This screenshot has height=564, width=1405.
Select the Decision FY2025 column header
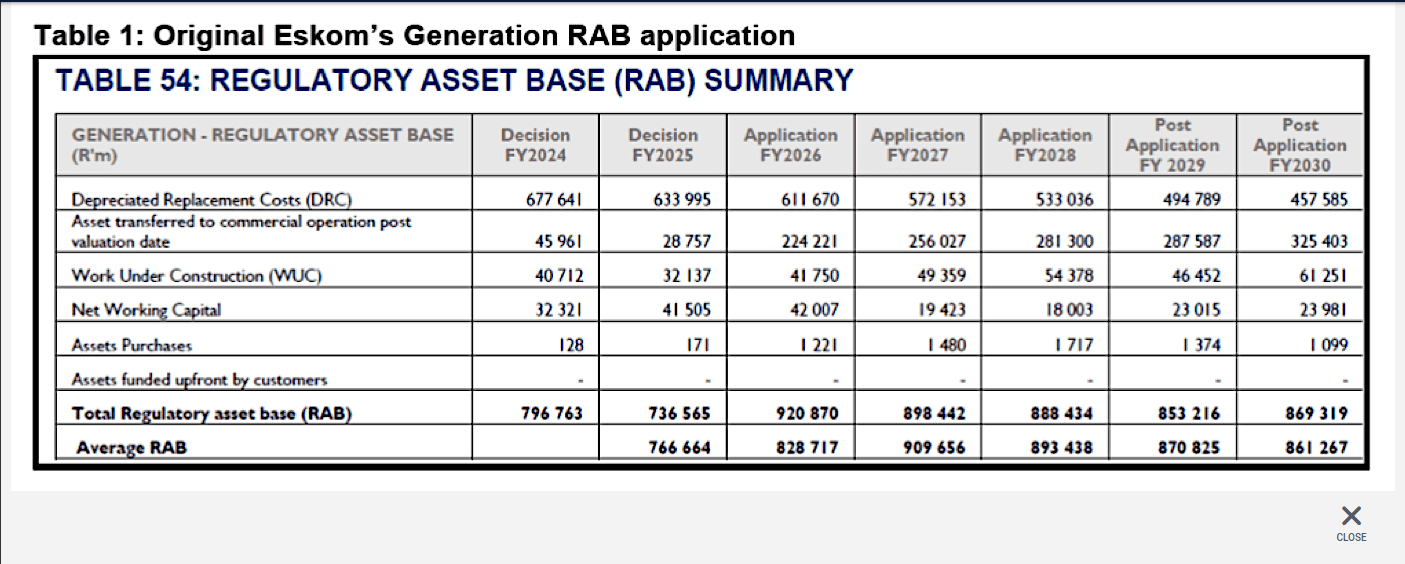tap(663, 145)
